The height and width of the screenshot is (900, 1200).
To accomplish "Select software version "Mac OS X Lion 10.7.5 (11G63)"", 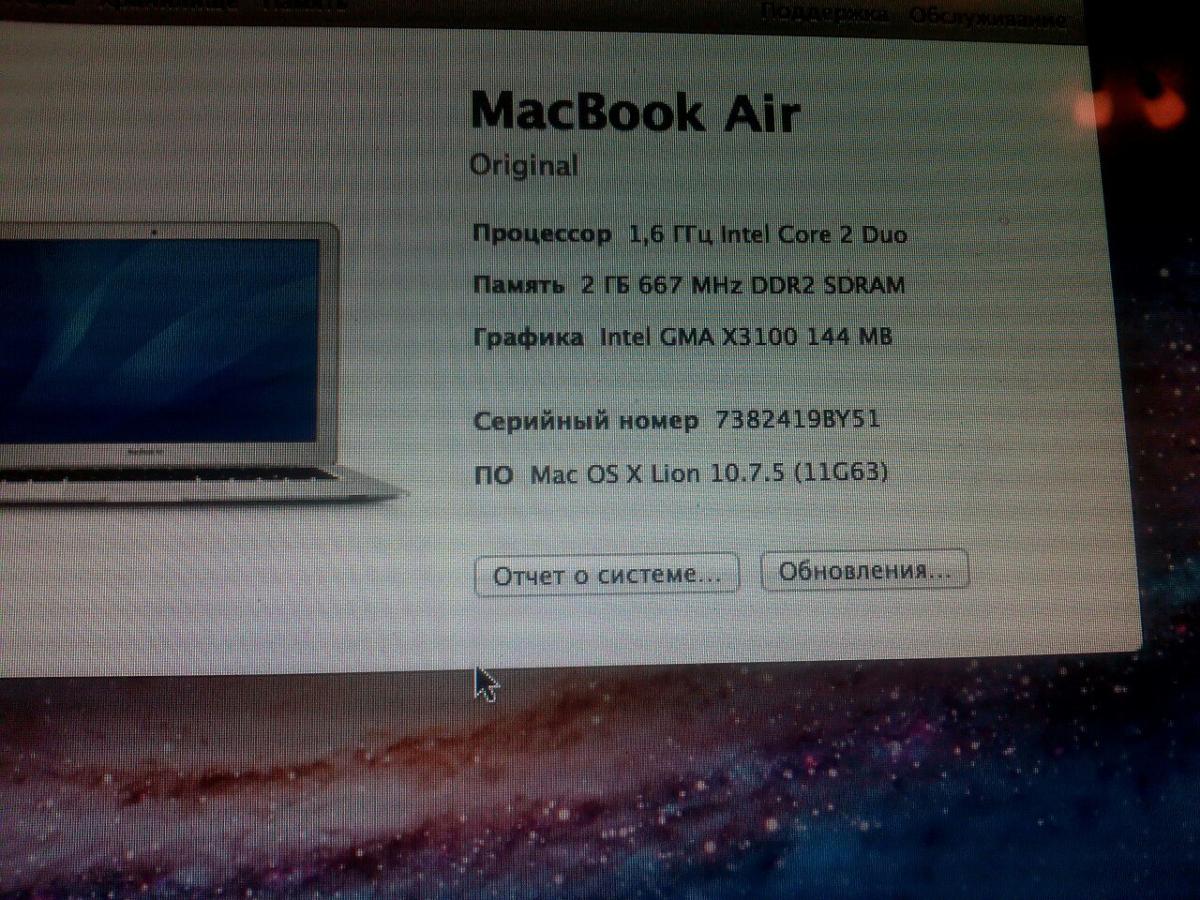I will click(709, 473).
